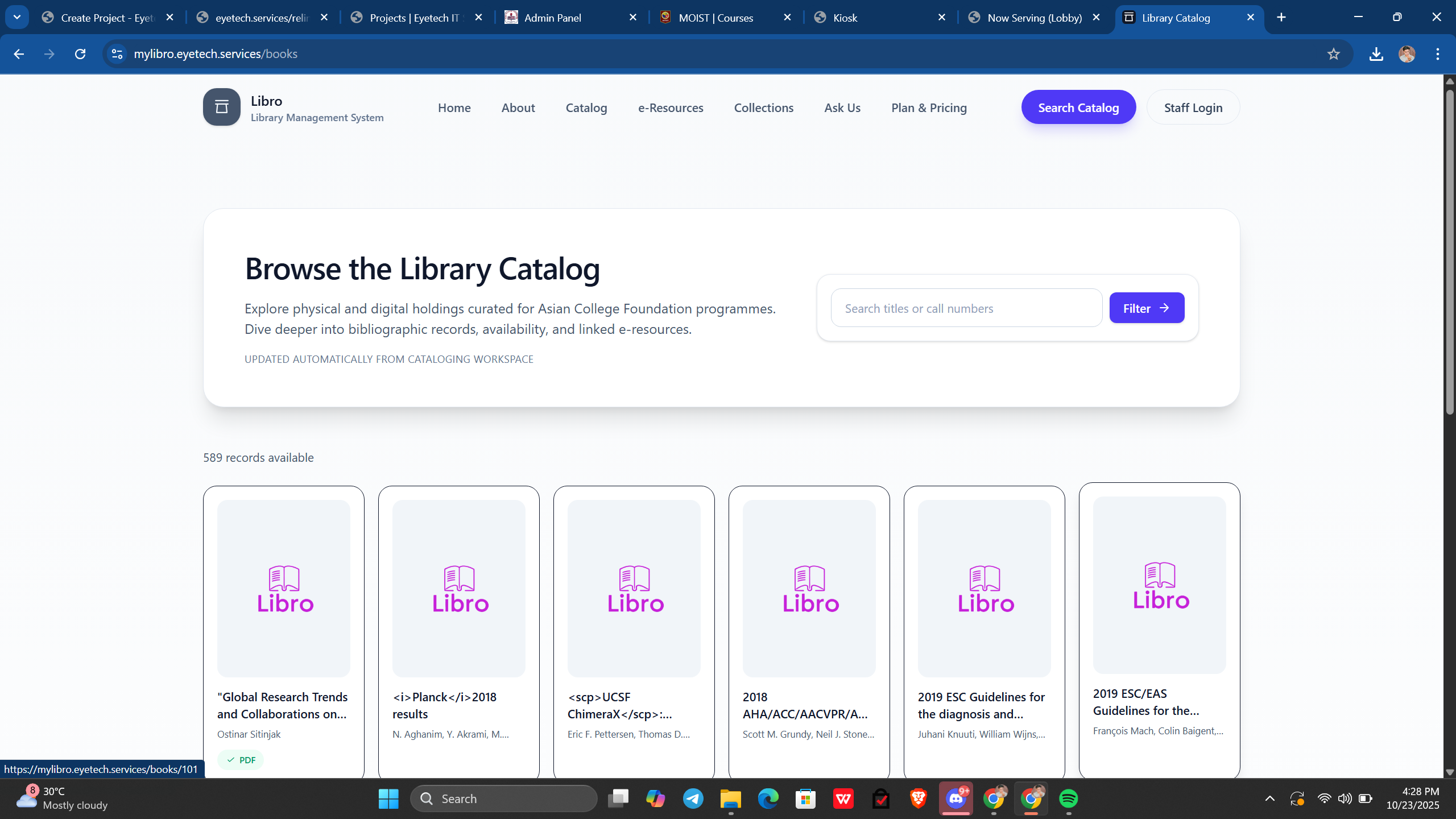
Task: Open Telegram from the taskbar
Action: click(x=693, y=799)
